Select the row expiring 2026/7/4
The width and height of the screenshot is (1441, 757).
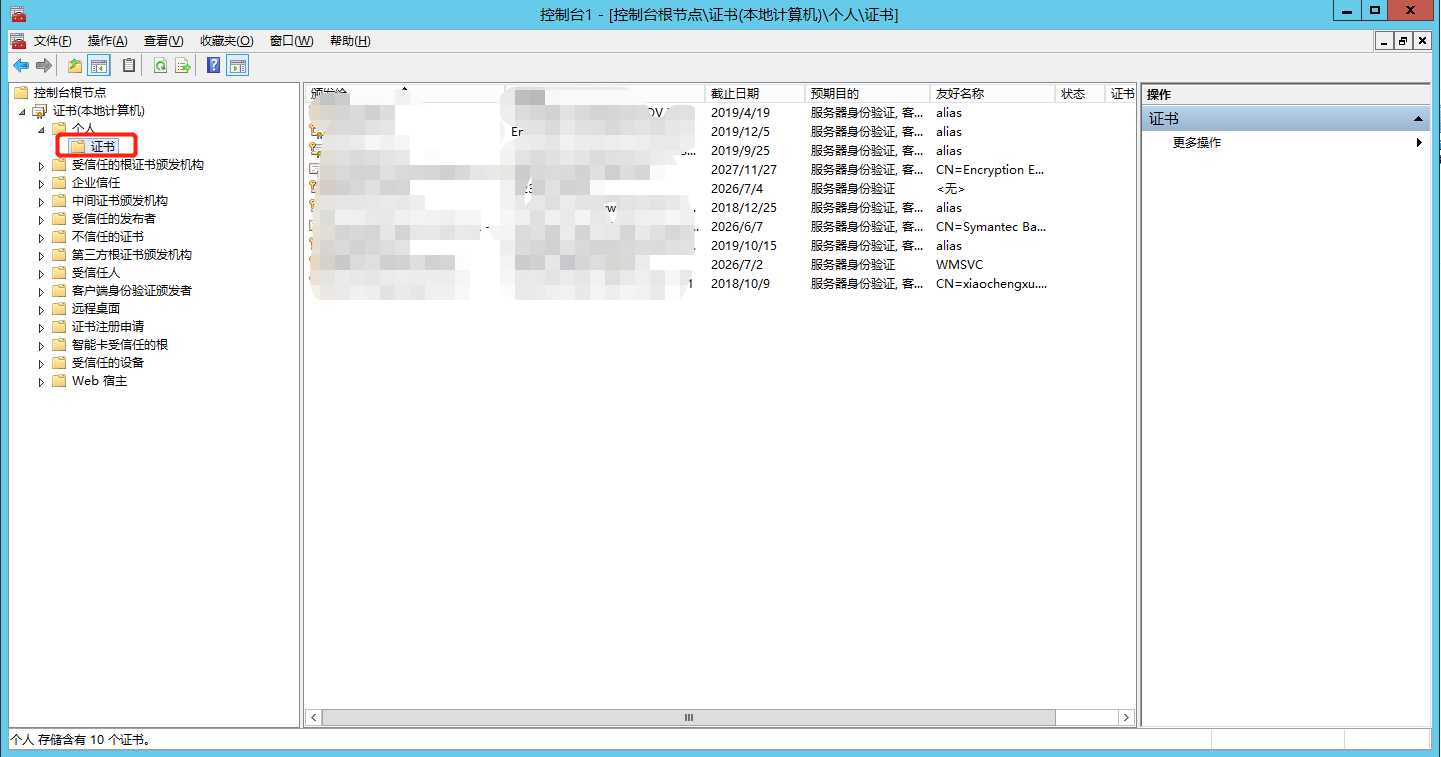[719, 189]
